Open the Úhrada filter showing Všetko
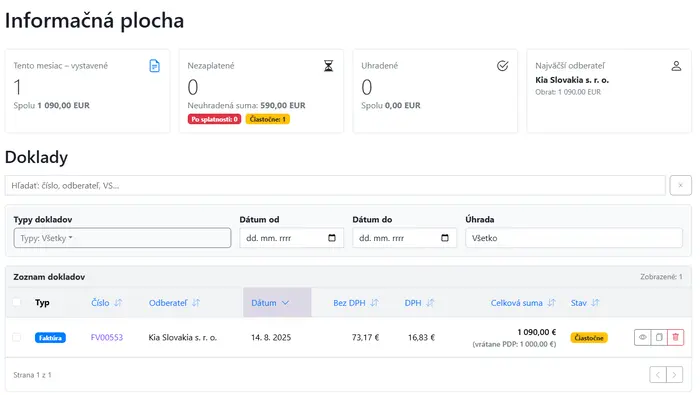Viewport: 700px width, 395px height. pyautogui.click(x=574, y=238)
